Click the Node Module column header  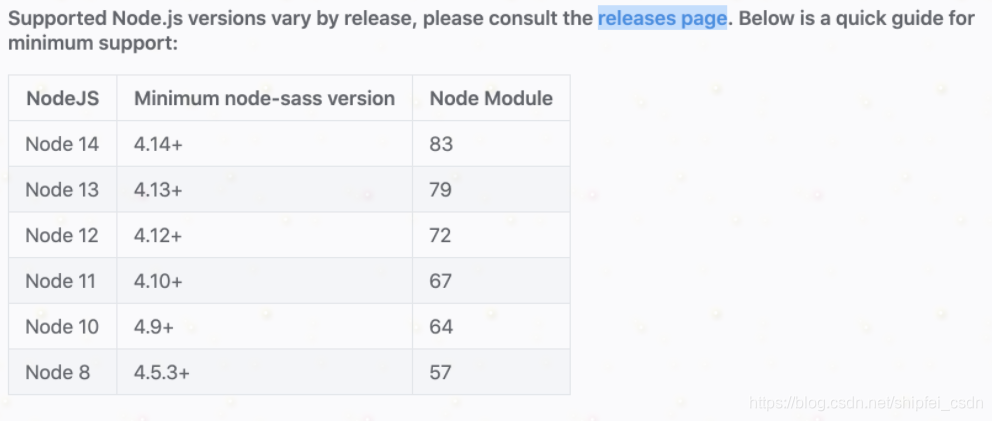pyautogui.click(x=491, y=98)
